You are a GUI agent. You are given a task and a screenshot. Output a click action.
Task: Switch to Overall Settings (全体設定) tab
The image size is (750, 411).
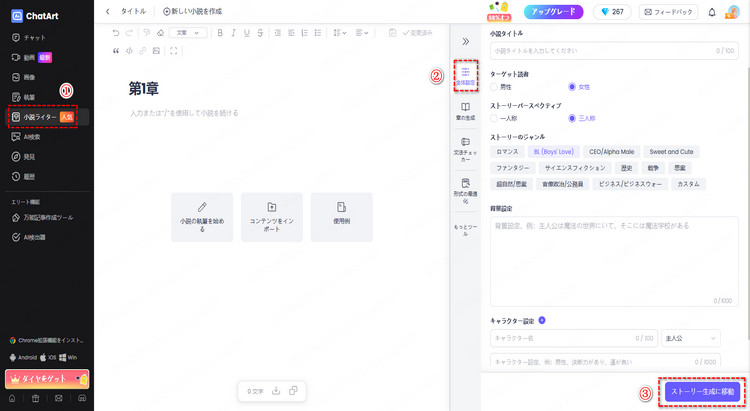465,77
